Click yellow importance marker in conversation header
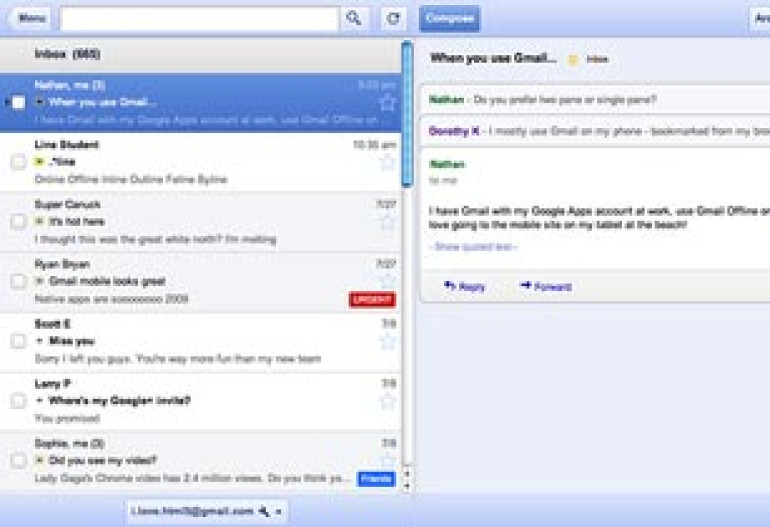This screenshot has width=770, height=527. coord(573,59)
